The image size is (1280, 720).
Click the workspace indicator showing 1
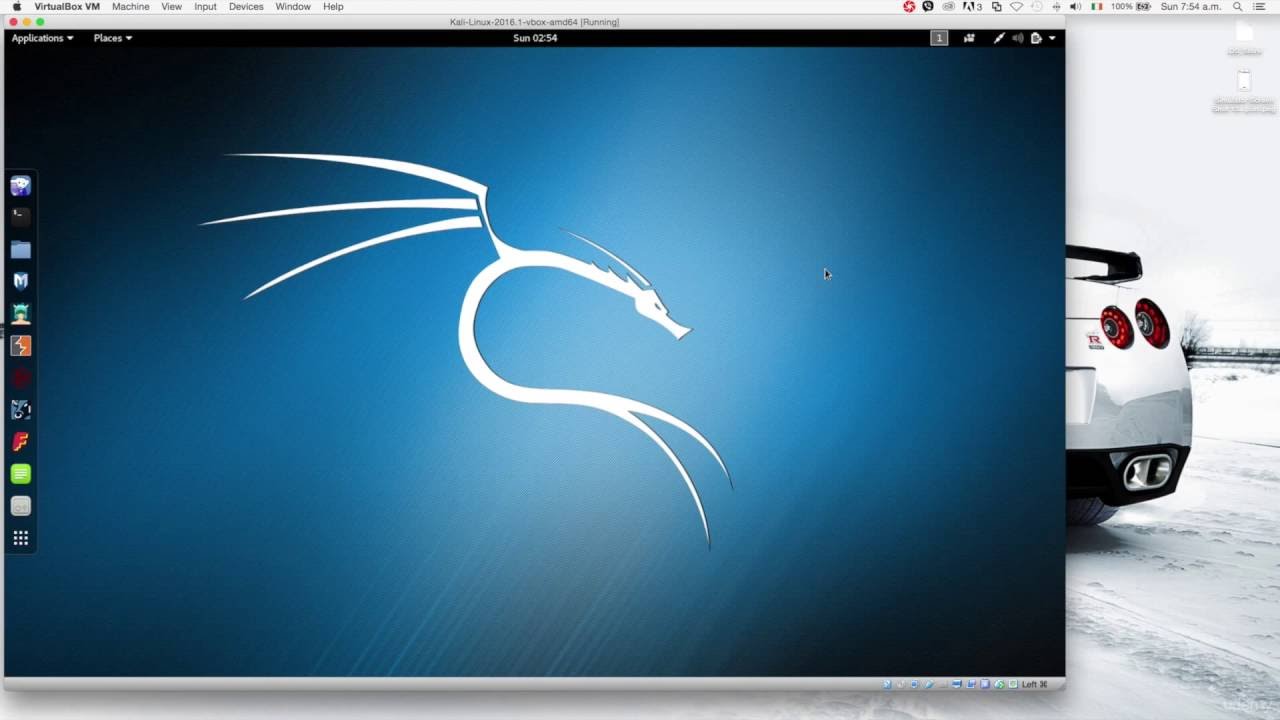coord(939,38)
